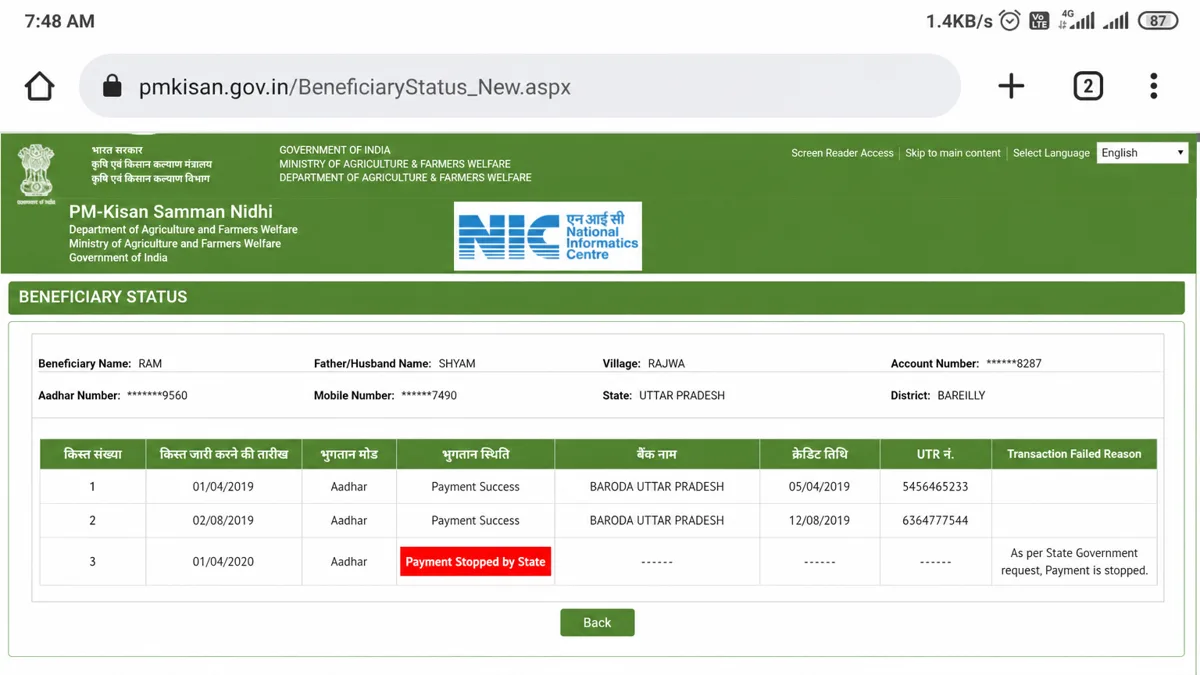This screenshot has height=675, width=1200.
Task: Tap the padlock site security icon
Action: (112, 86)
